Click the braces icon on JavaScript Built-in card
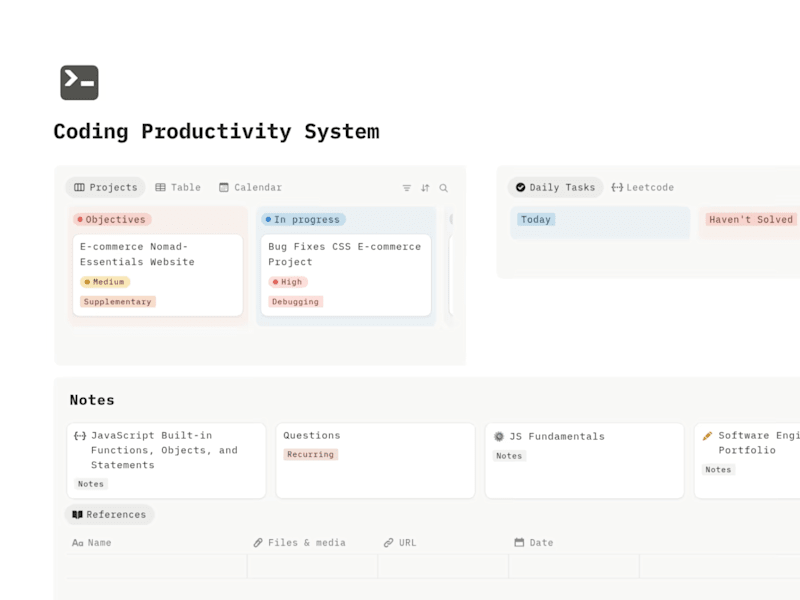The width and height of the screenshot is (800, 600). pyautogui.click(x=80, y=436)
